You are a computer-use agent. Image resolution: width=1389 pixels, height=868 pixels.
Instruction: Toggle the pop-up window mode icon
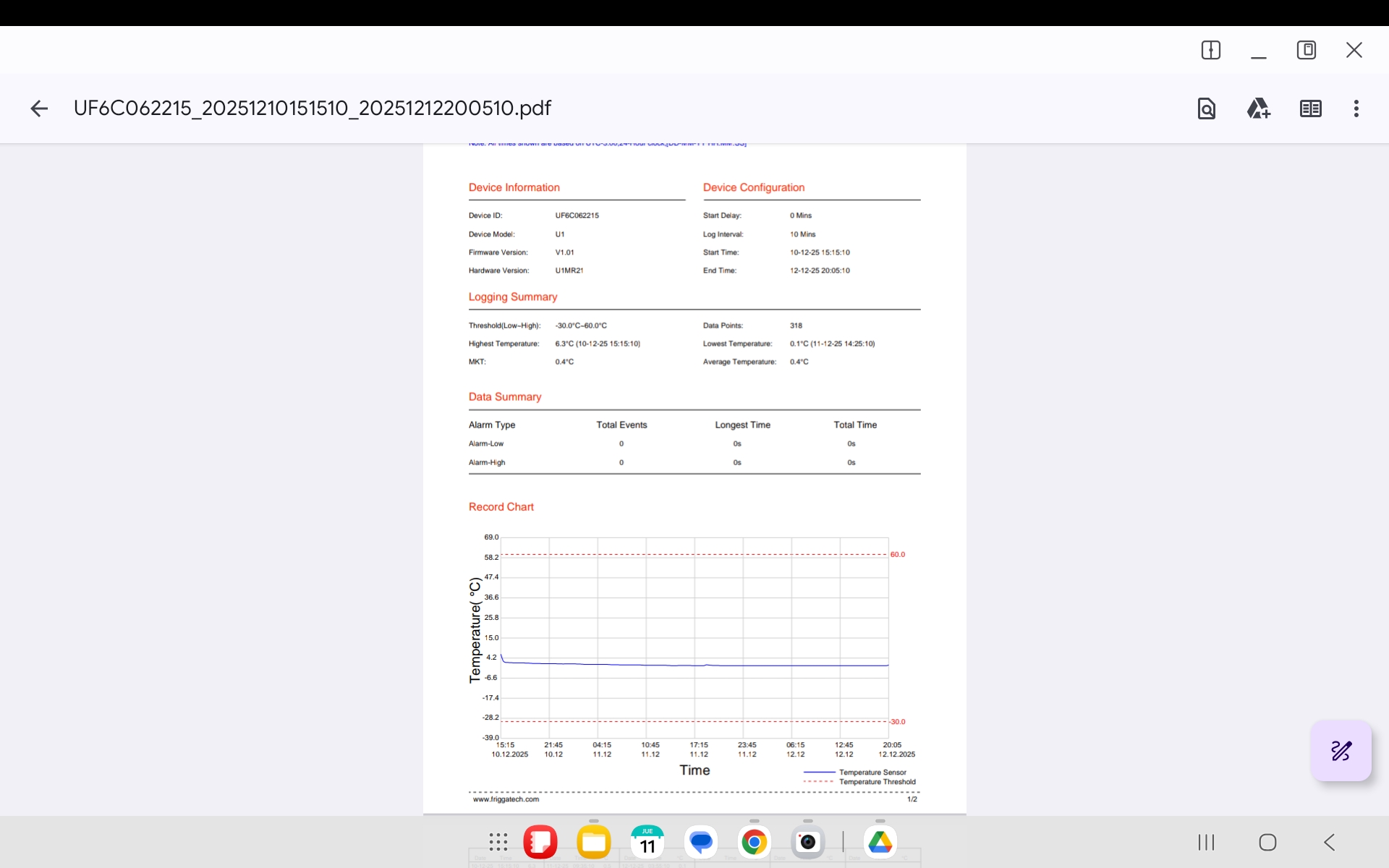pyautogui.click(x=1306, y=50)
